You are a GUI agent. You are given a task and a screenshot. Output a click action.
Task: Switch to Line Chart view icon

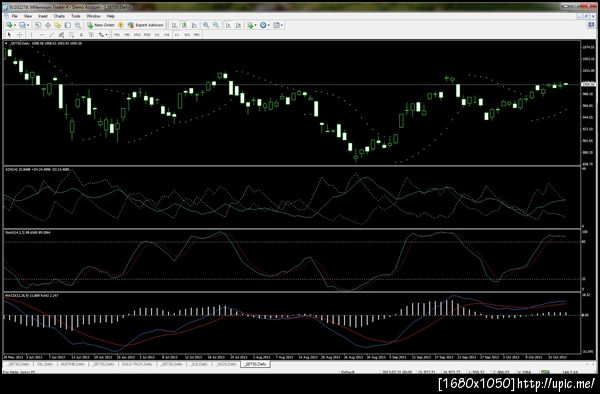(x=194, y=25)
